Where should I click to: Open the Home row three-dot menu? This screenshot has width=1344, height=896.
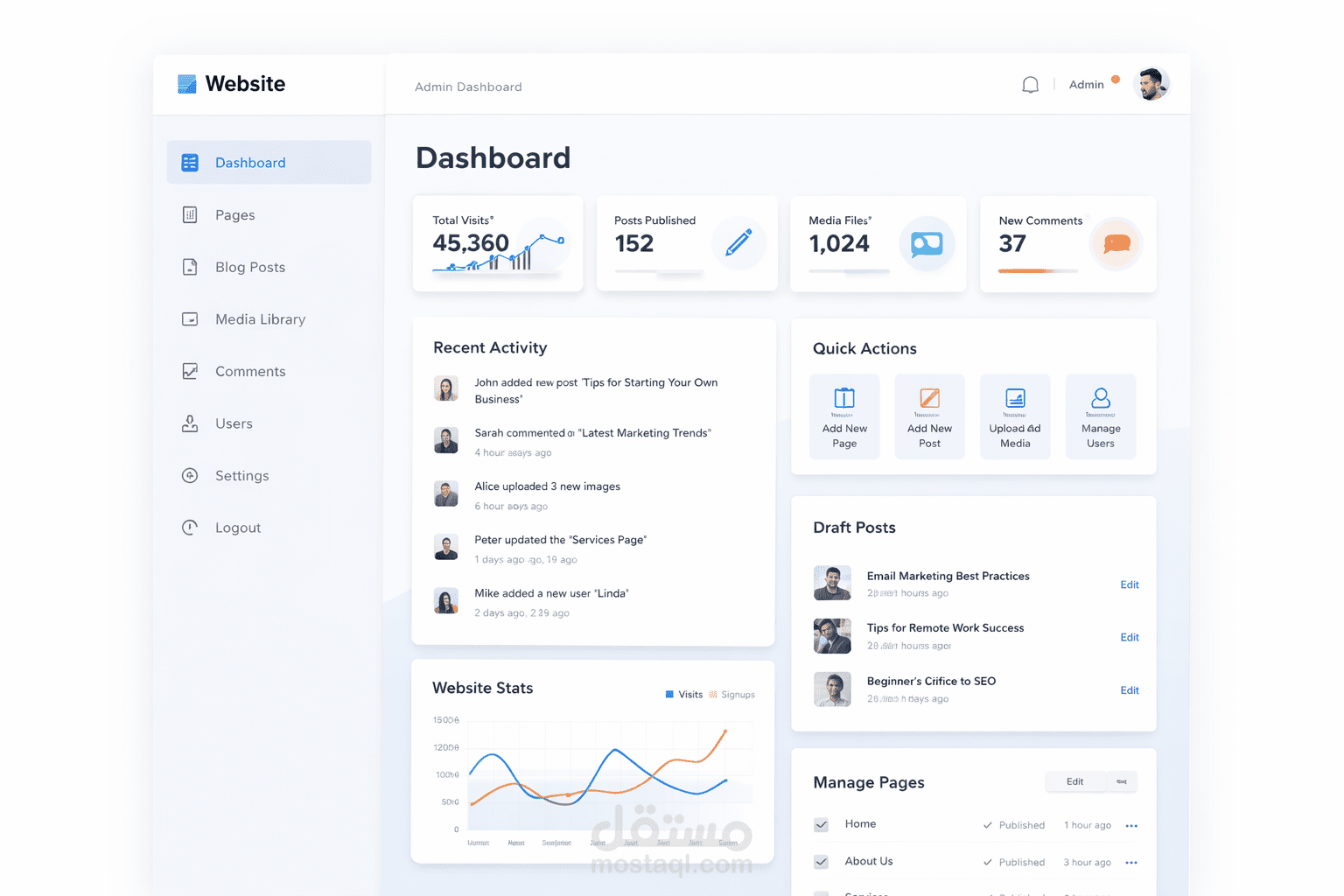coord(1131,826)
